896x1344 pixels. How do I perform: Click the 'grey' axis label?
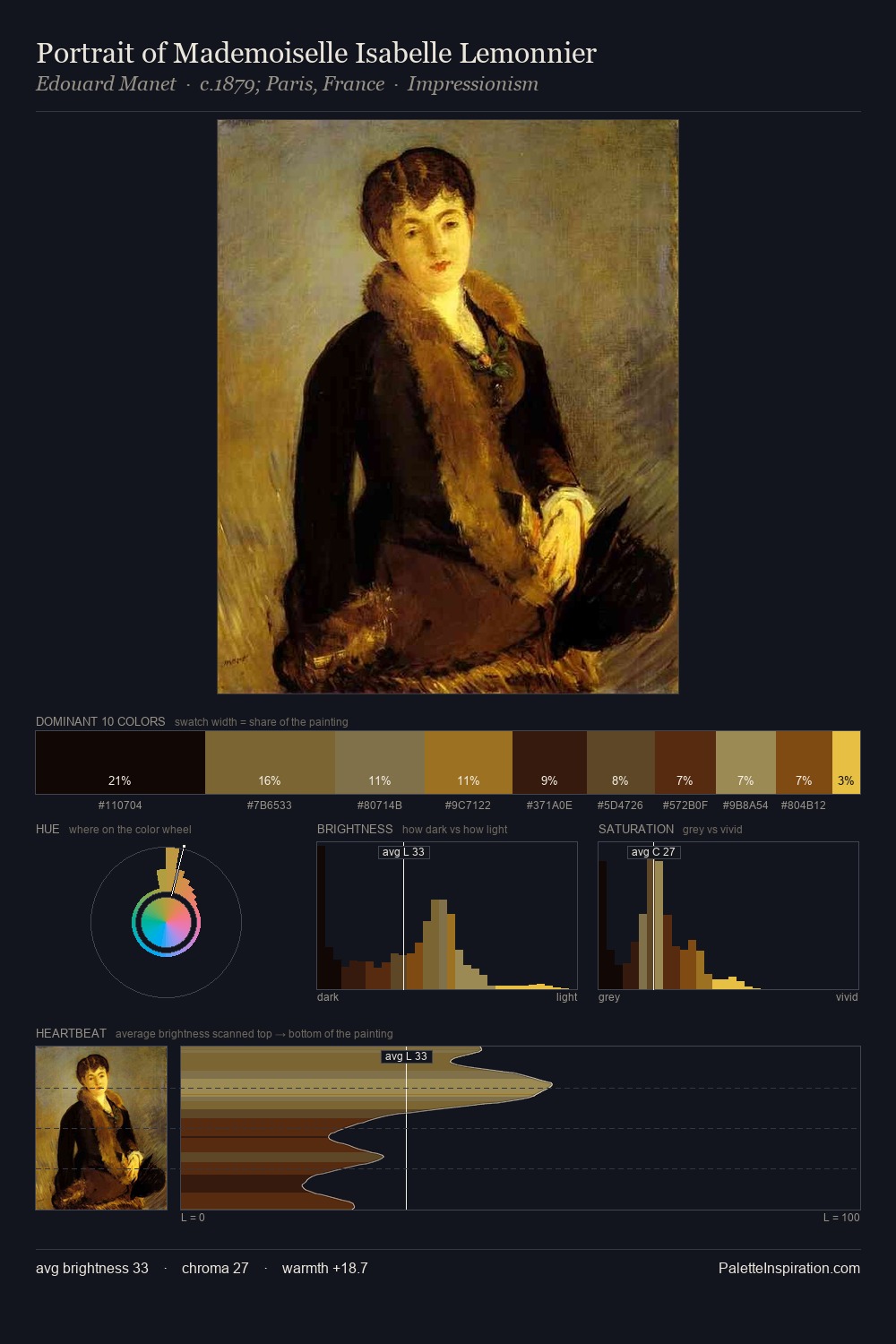coord(609,997)
